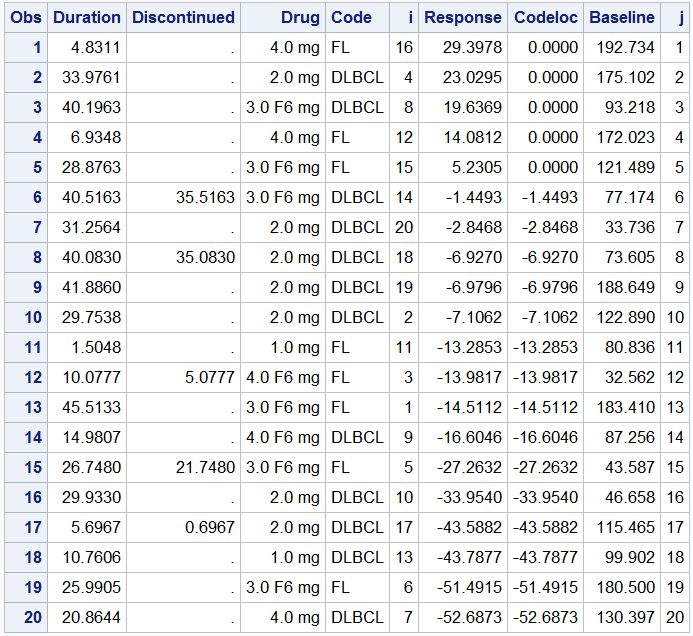Select Baseline value 43.587
Screen dimensions: 693x636
(630, 468)
